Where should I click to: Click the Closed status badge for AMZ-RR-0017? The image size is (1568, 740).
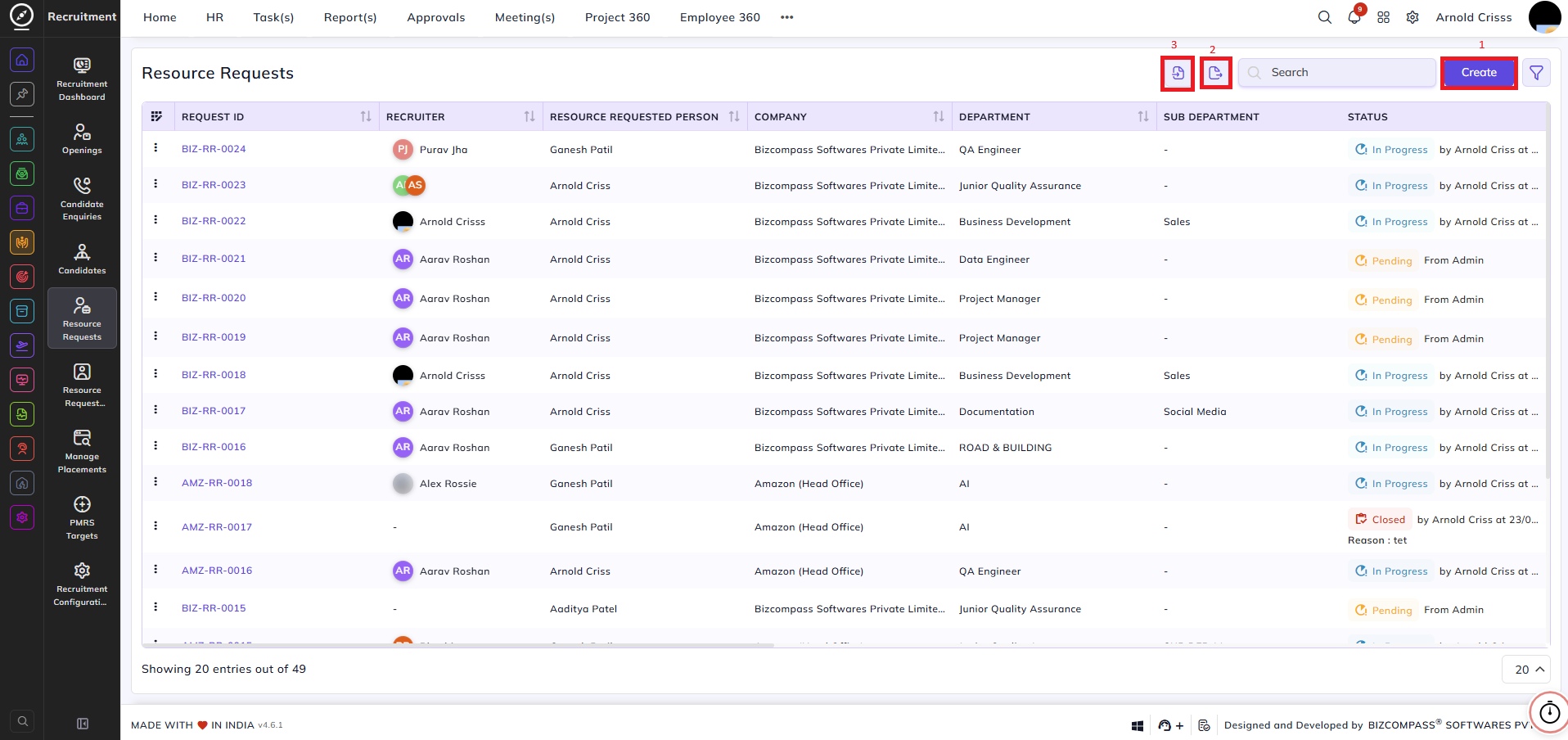1381,519
